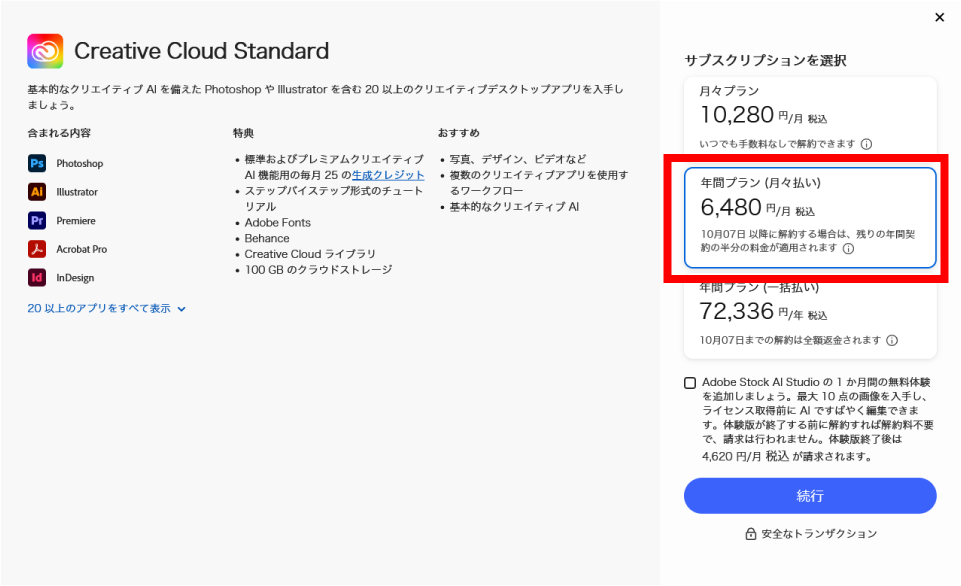Close the subscription dialog with the X
The image size is (961, 586).
(x=940, y=17)
